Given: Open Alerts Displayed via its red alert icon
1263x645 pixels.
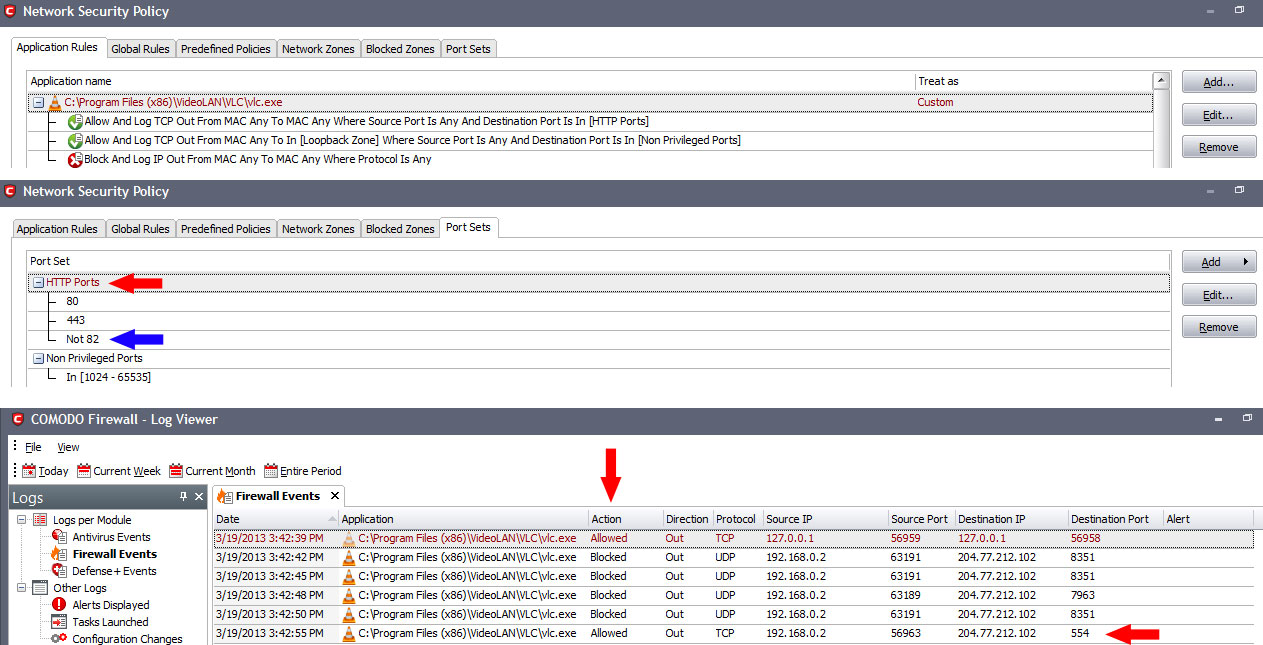Looking at the screenshot, I should tap(58, 605).
